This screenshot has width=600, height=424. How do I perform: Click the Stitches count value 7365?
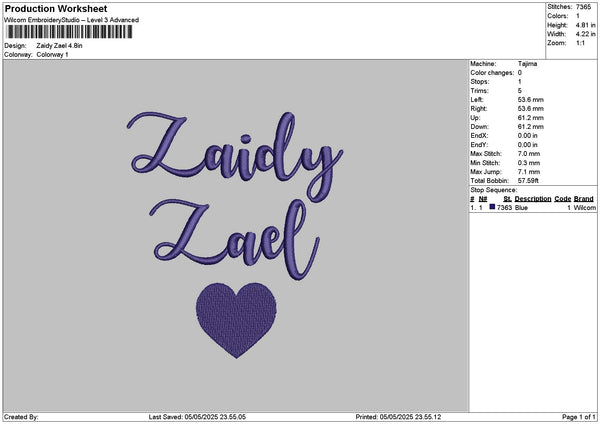(584, 7)
